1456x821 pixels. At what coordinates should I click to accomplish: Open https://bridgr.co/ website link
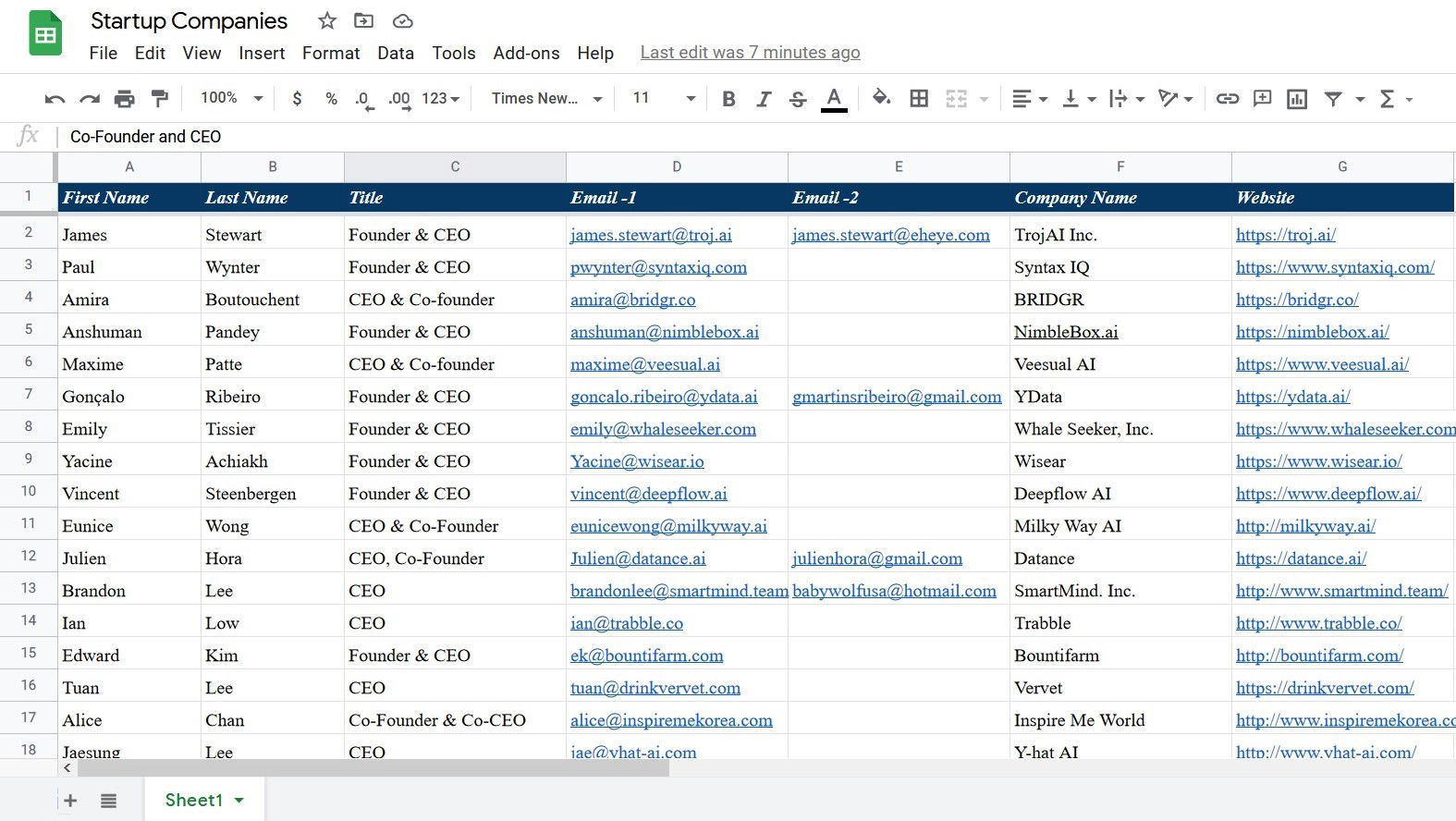(x=1297, y=300)
